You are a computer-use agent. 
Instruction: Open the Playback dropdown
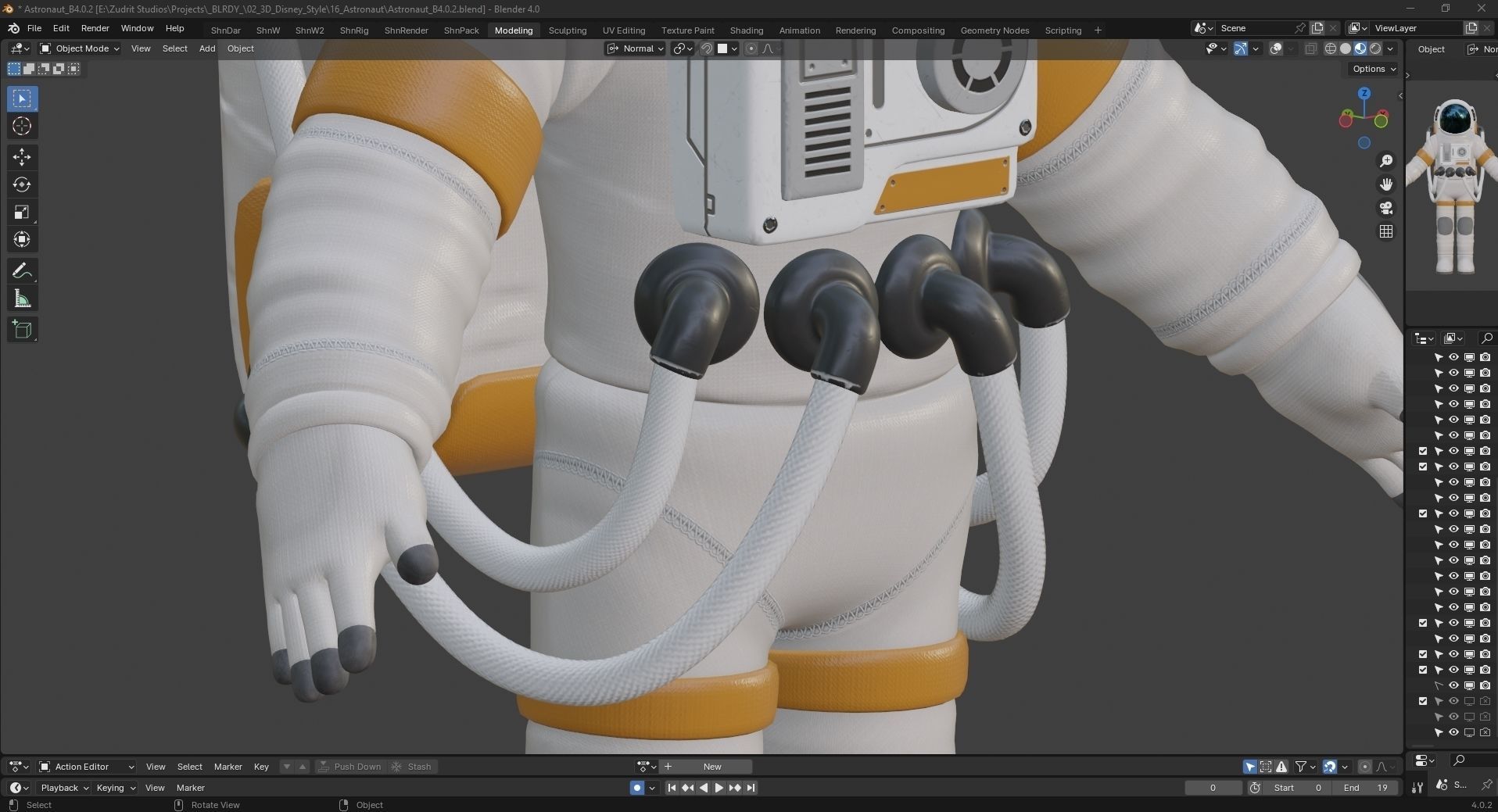pyautogui.click(x=65, y=788)
